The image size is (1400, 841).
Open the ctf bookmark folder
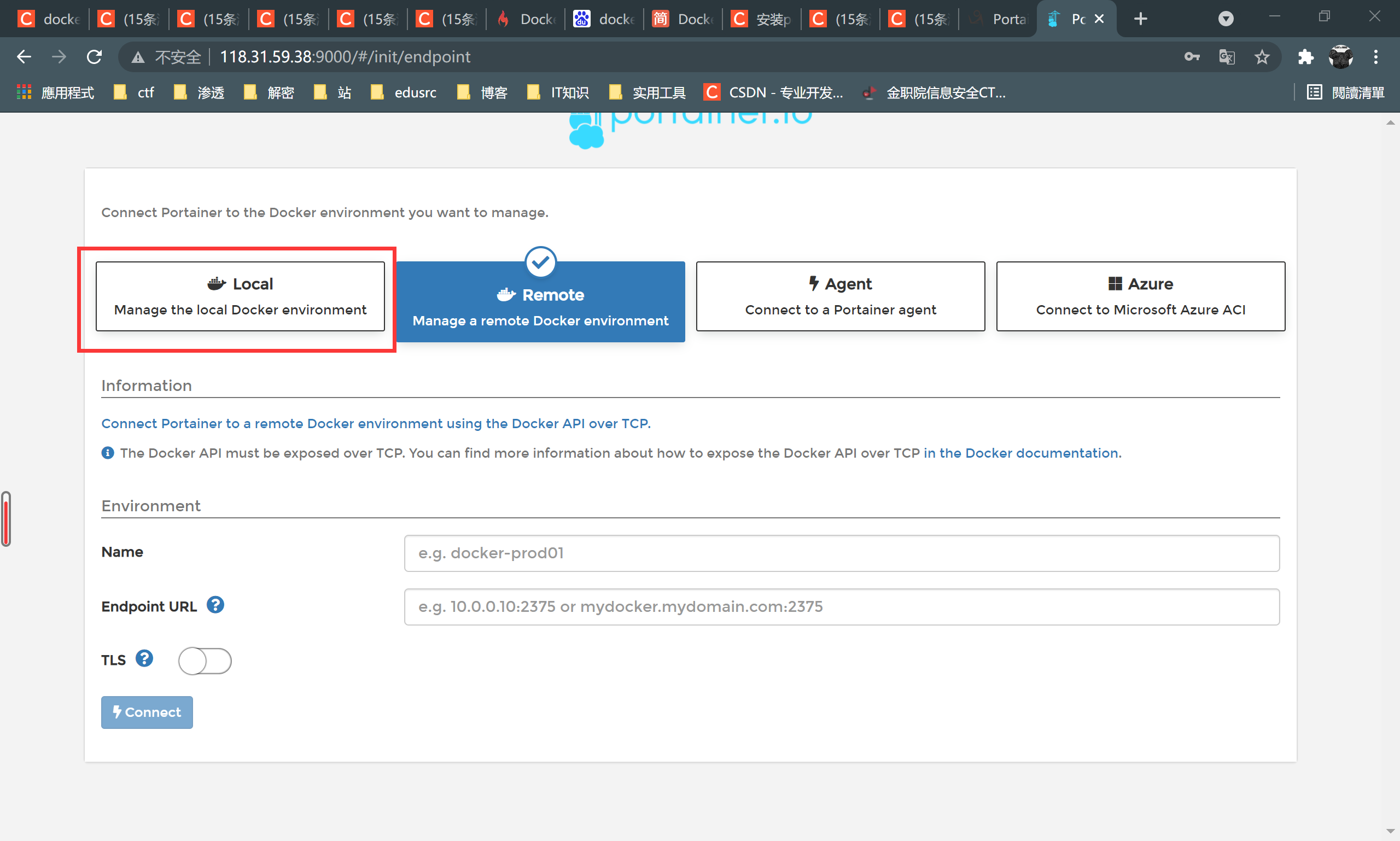pyautogui.click(x=134, y=92)
